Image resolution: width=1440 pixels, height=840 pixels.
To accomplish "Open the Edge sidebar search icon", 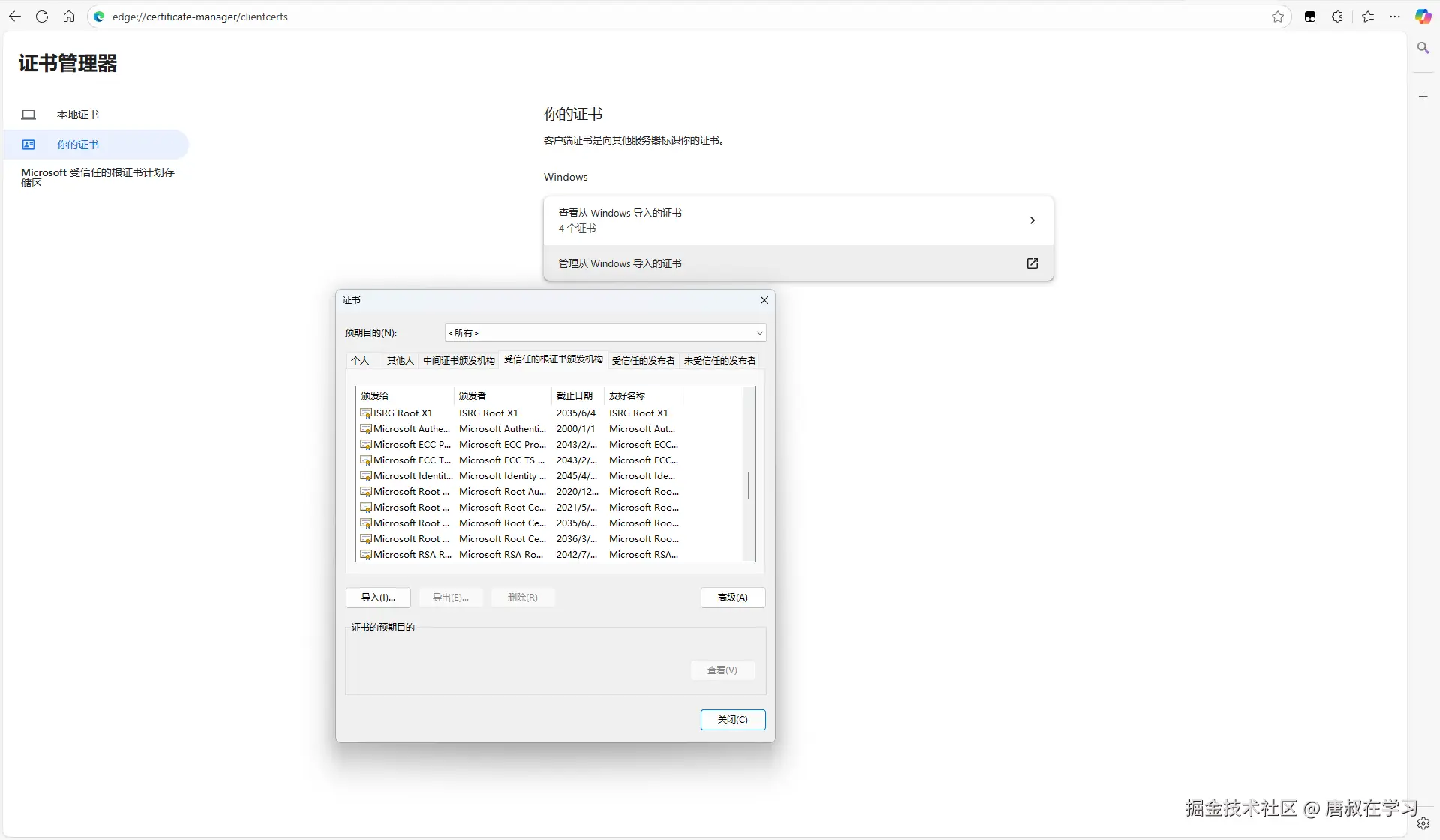I will pos(1423,48).
